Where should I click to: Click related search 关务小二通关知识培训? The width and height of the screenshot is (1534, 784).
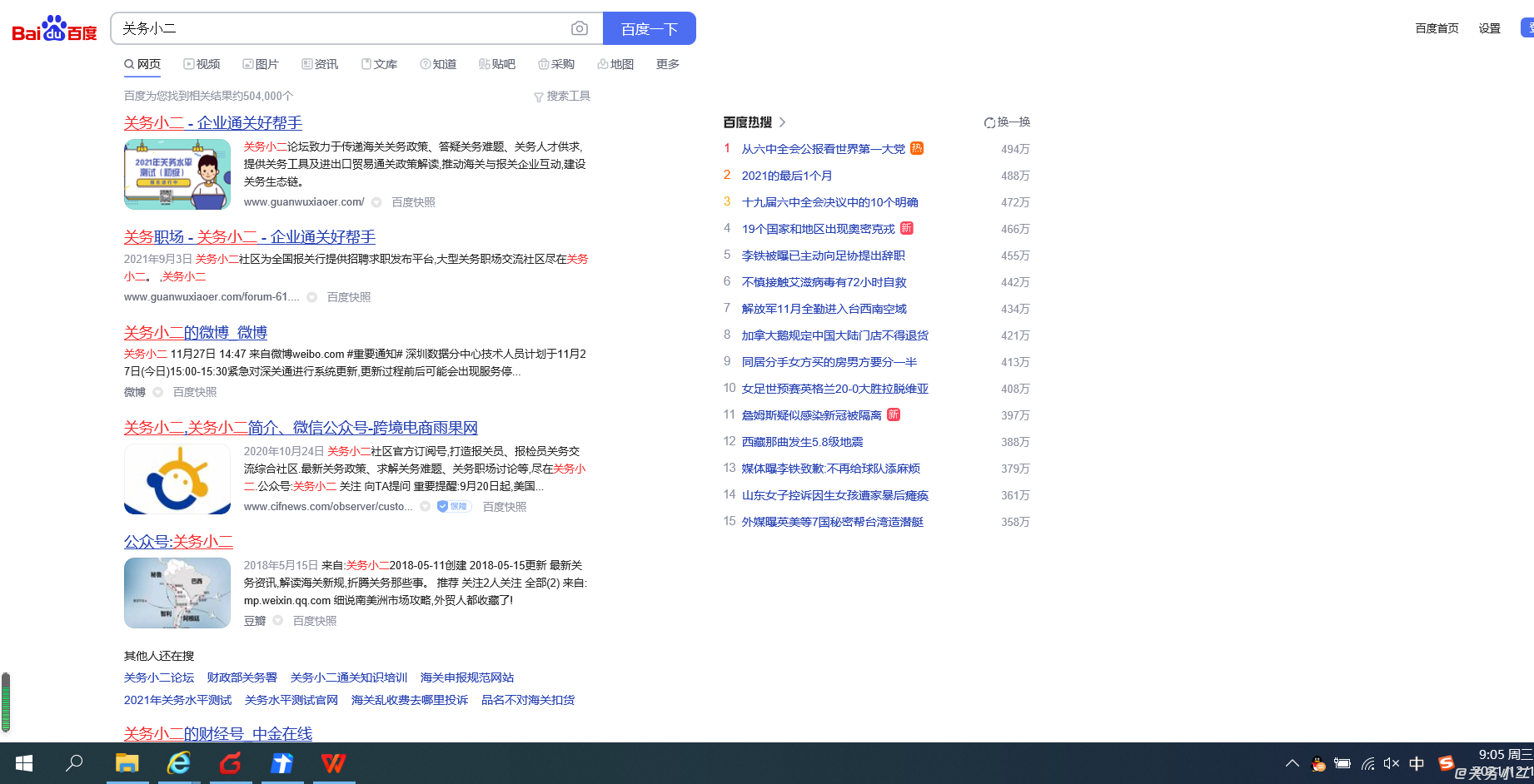point(349,677)
